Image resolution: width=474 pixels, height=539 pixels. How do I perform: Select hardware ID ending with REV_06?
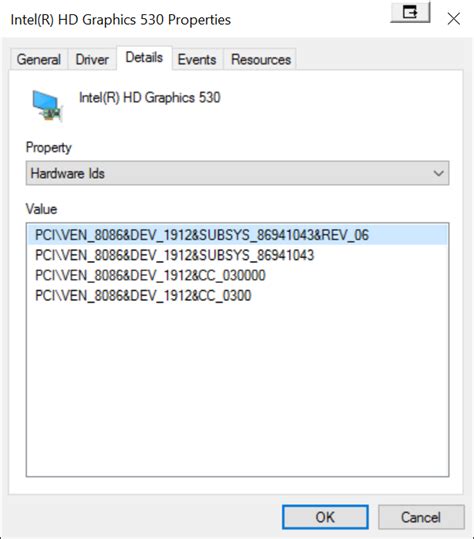(x=237, y=235)
